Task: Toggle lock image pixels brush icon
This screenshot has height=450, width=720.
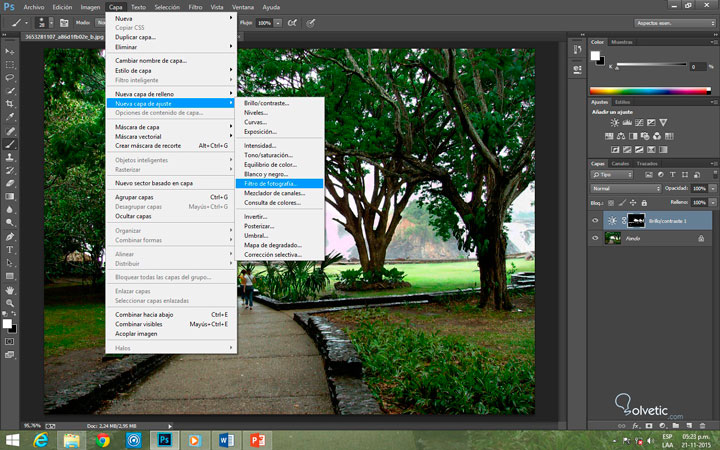Action: [x=622, y=203]
